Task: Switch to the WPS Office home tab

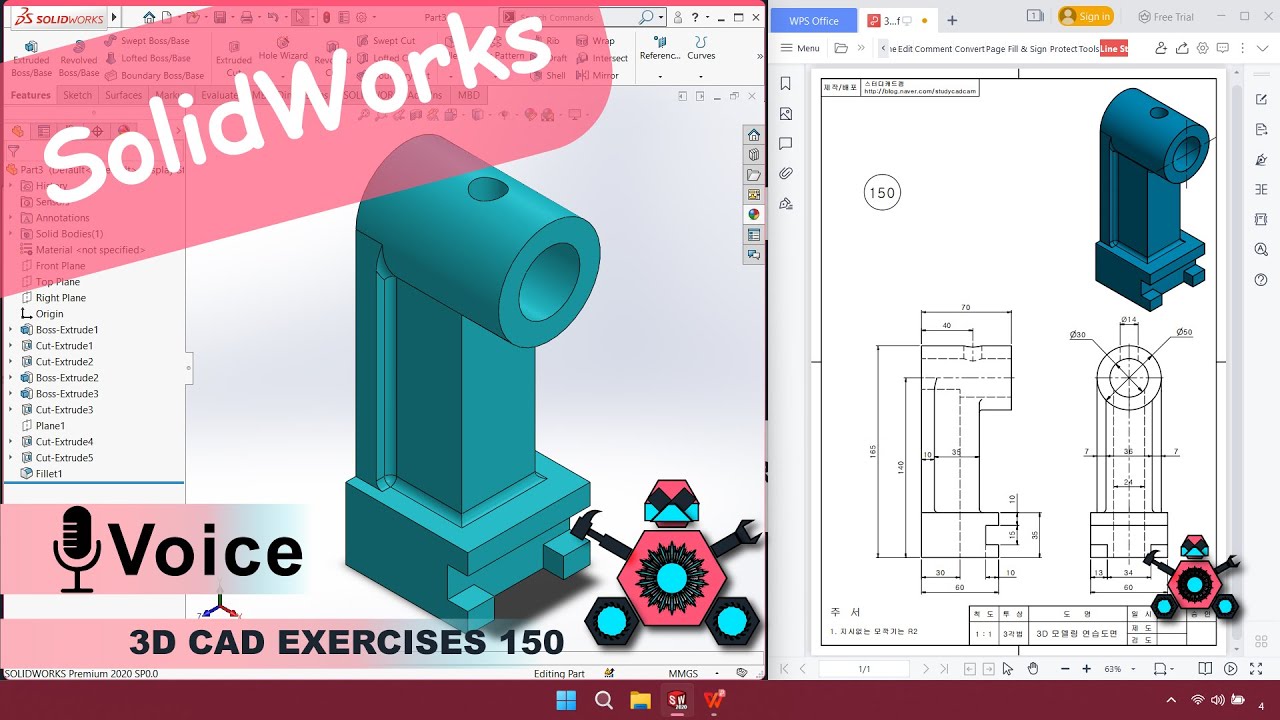Action: pyautogui.click(x=814, y=21)
